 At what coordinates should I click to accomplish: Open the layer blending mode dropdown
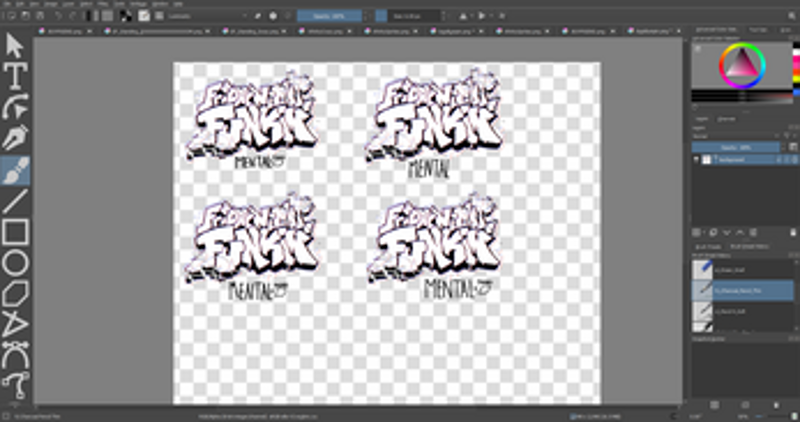(735, 136)
